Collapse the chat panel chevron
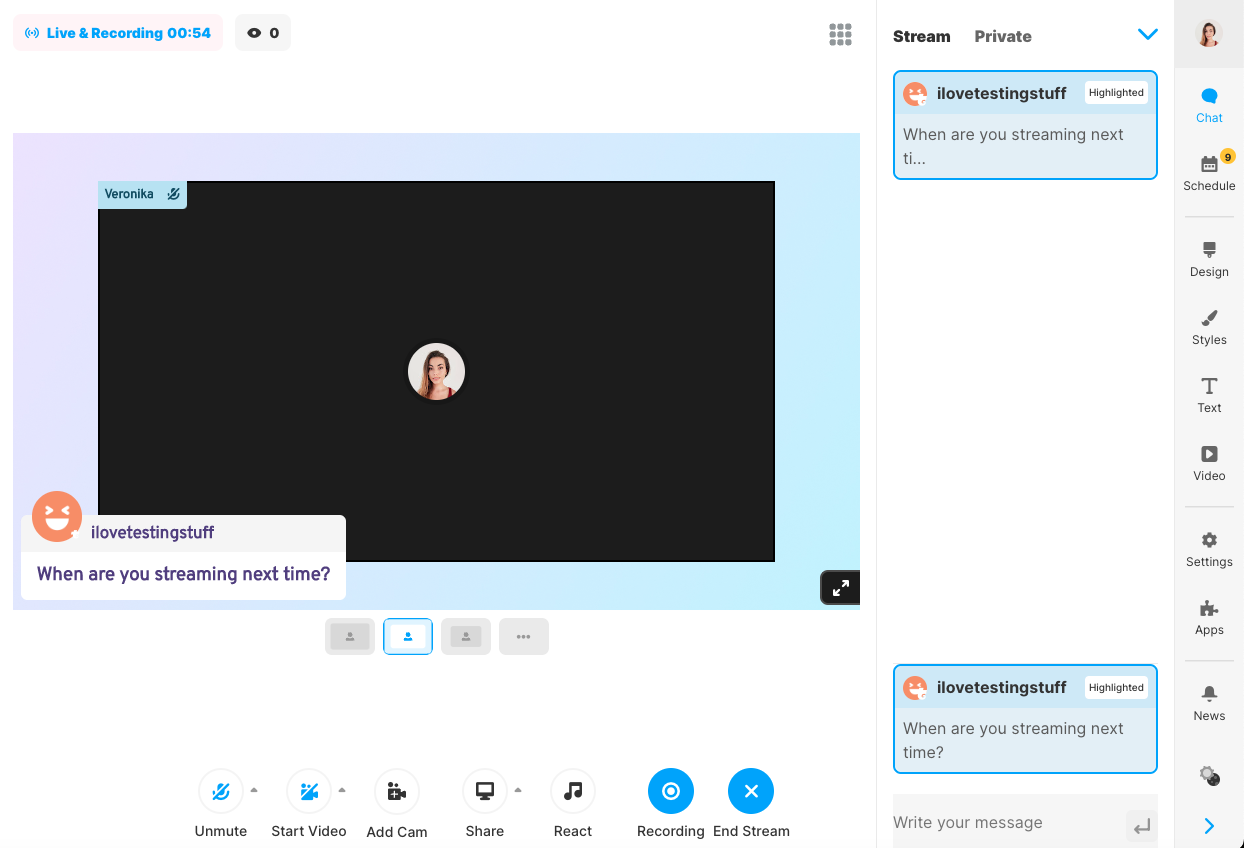This screenshot has height=848, width=1244. click(1147, 35)
